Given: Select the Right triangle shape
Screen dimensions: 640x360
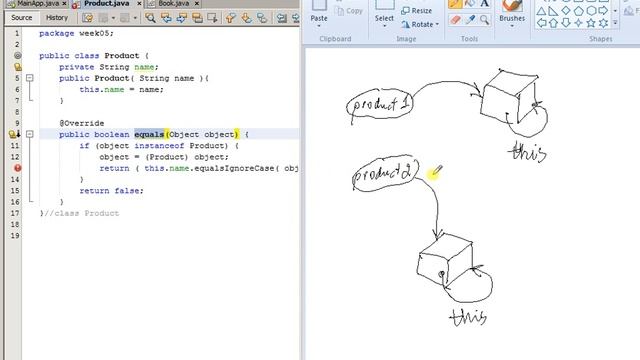Looking at the screenshot, I should (553, 11).
